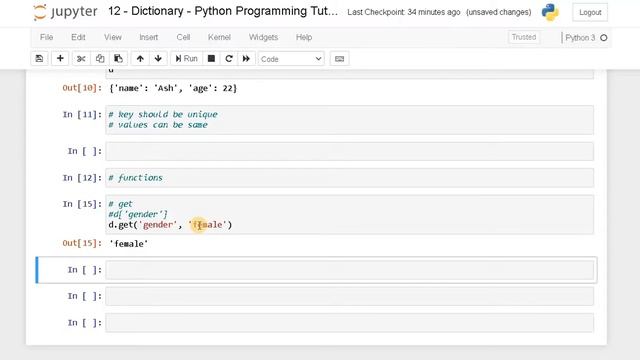640x360 pixels.
Task: Move selected cell up arrow
Action: click(x=140, y=59)
